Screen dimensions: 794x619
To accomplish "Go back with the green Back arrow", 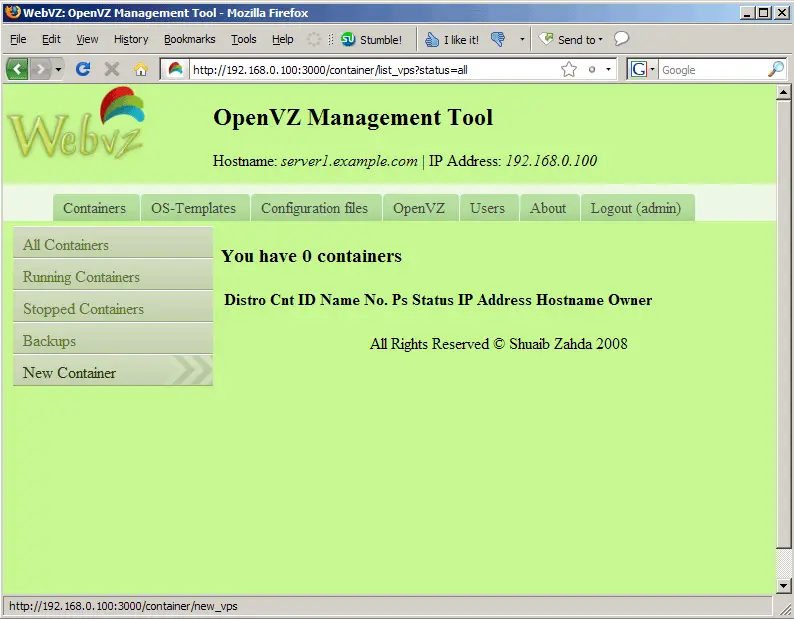I will (17, 69).
